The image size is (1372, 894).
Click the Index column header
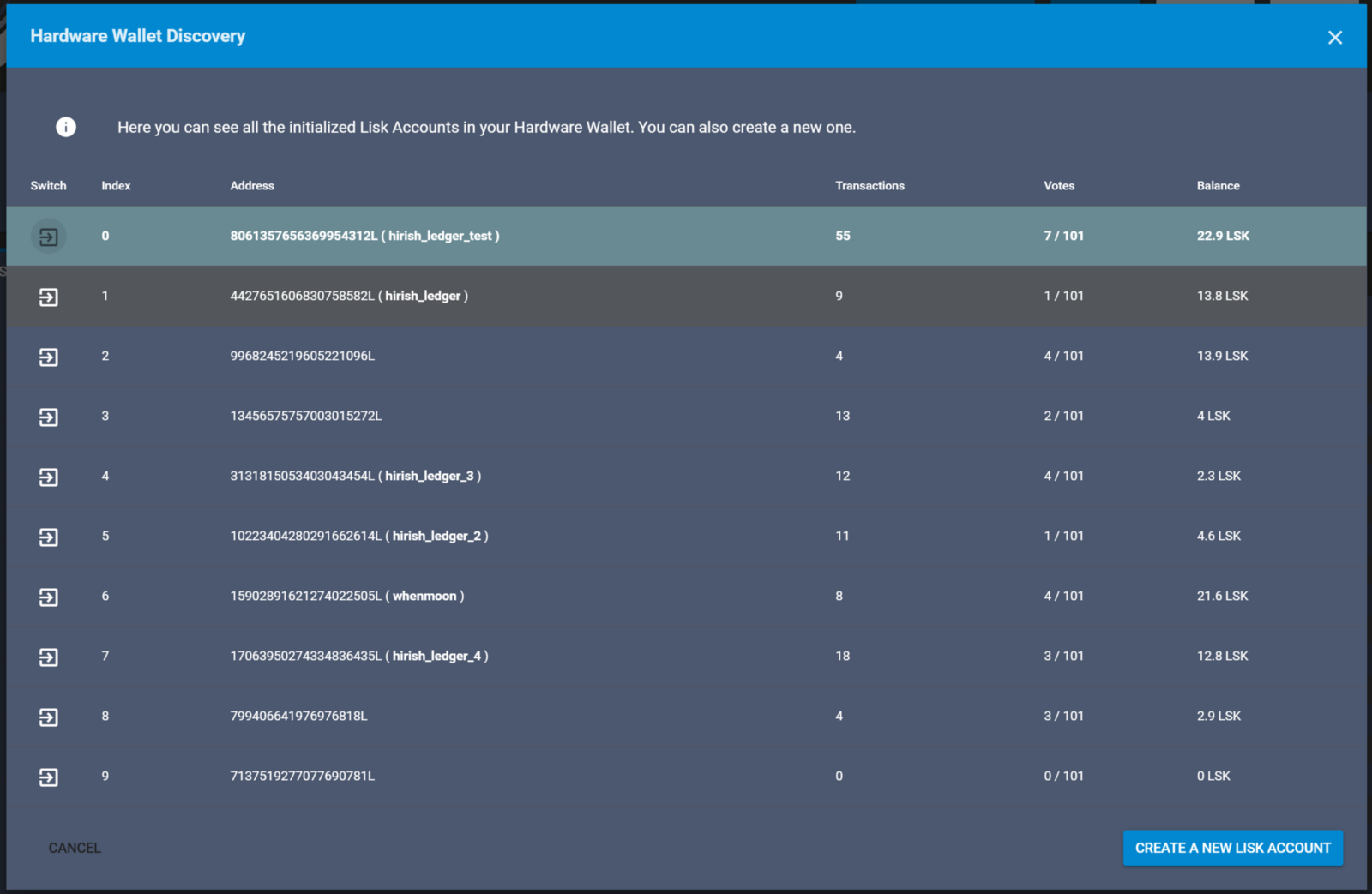pos(116,185)
